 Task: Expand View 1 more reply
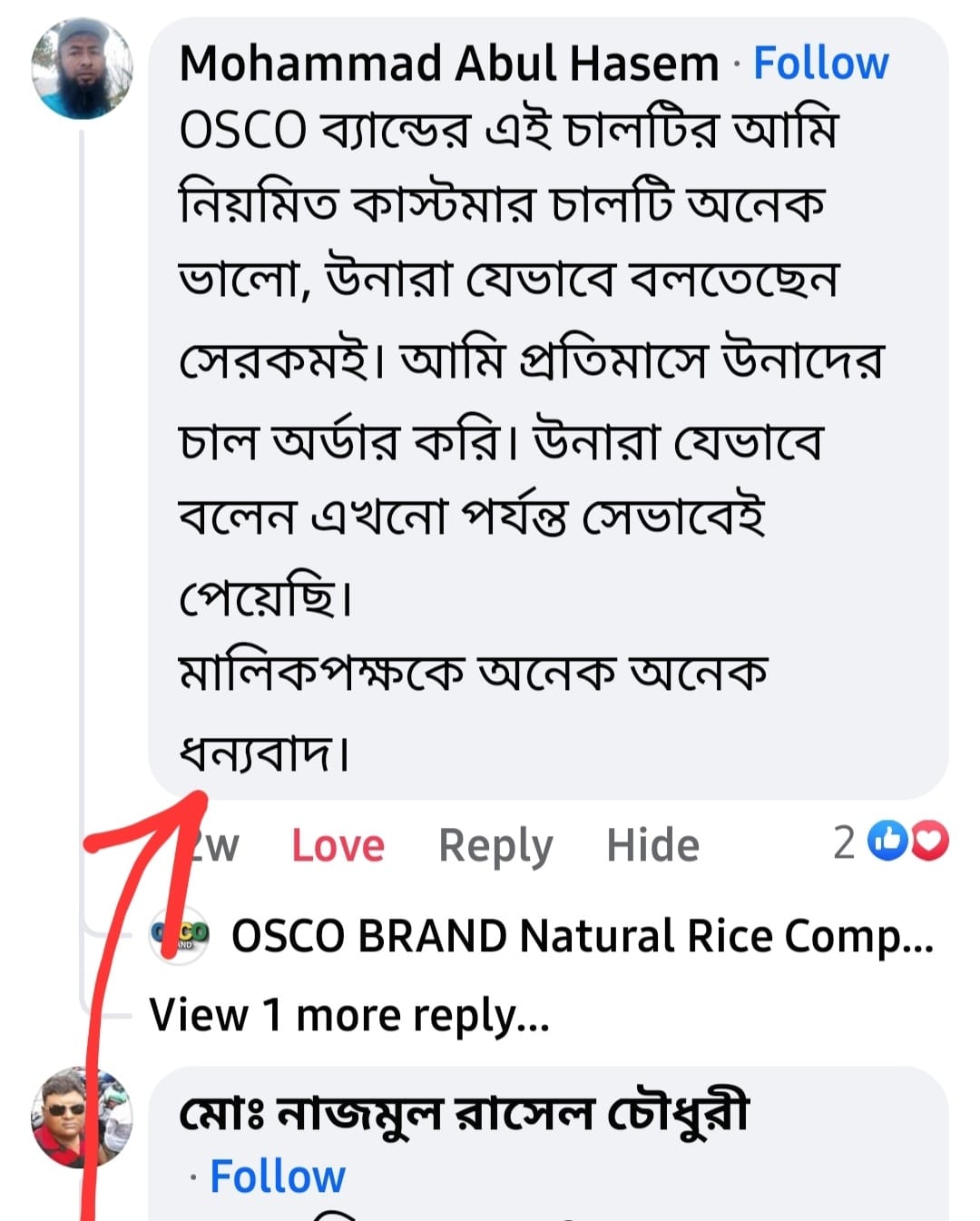pyautogui.click(x=349, y=1015)
